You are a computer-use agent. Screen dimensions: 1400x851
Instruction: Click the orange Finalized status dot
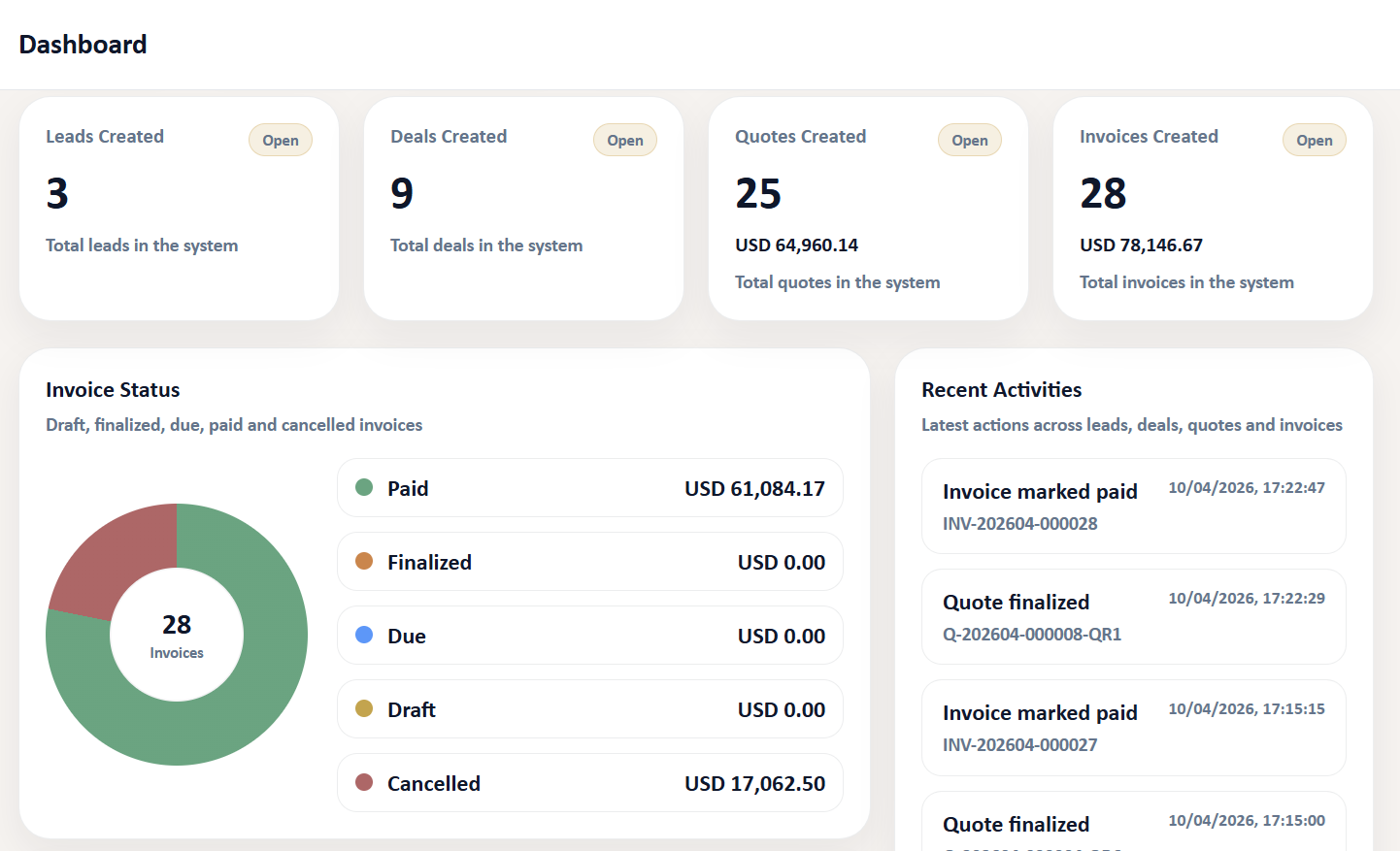point(364,561)
